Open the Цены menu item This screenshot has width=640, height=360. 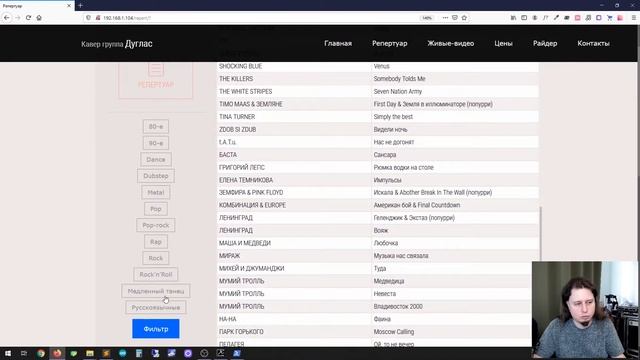point(503,43)
